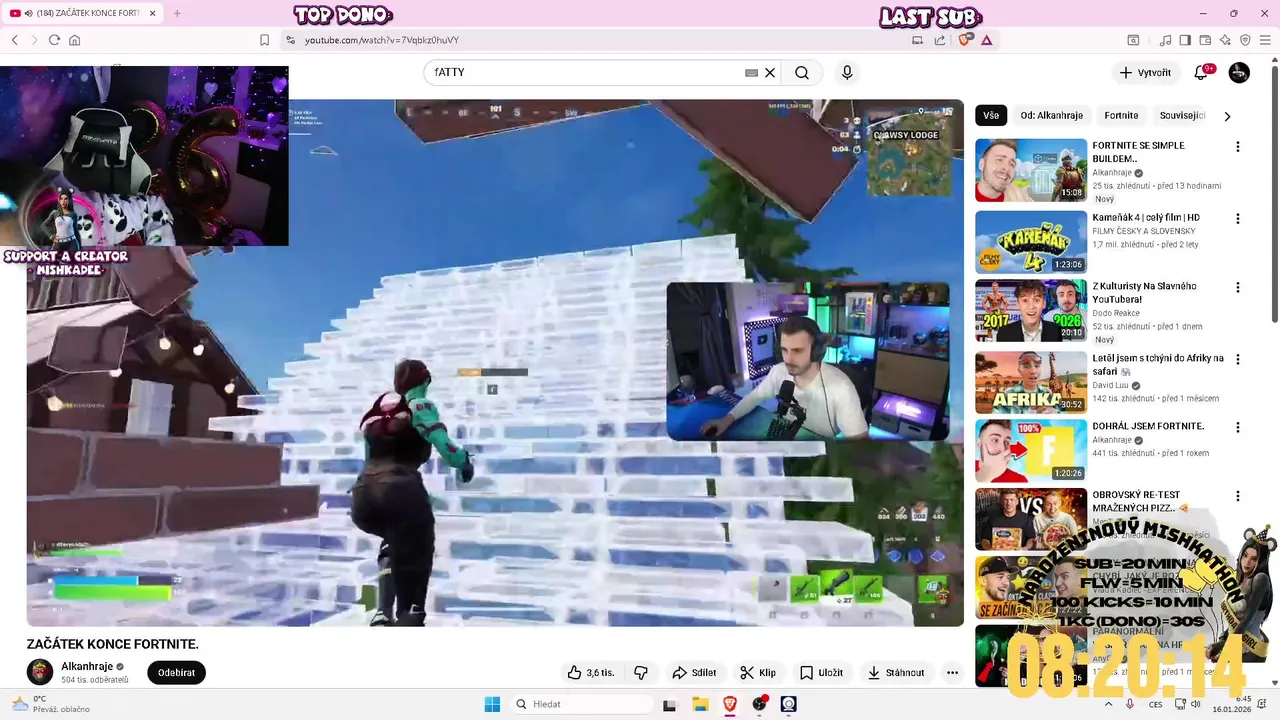Open the DOHRÁL JSEM FORTNITE video title
This screenshot has height=720, width=1280.
click(x=1148, y=426)
